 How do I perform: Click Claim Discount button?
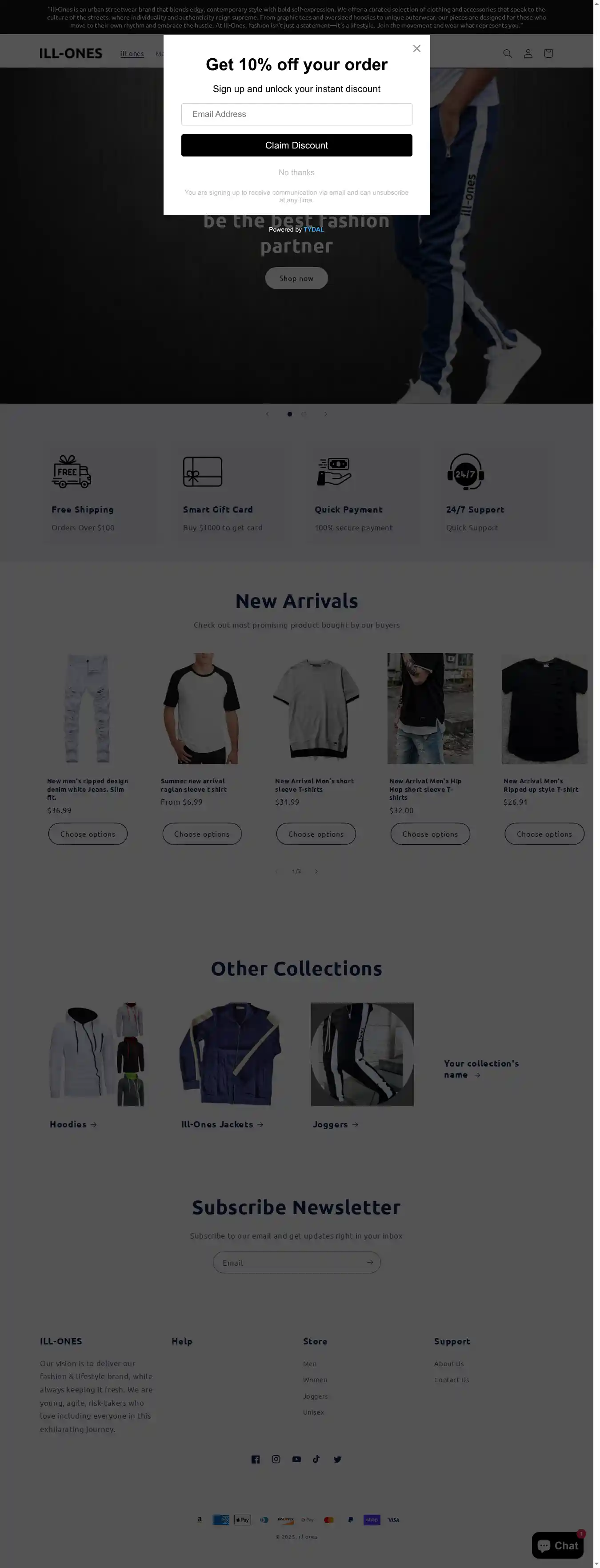point(297,145)
